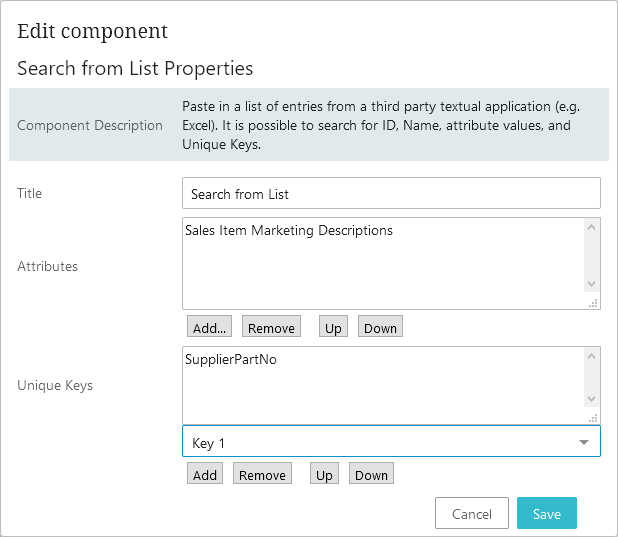Move unique key Up
This screenshot has height=537, width=618.
coord(324,475)
